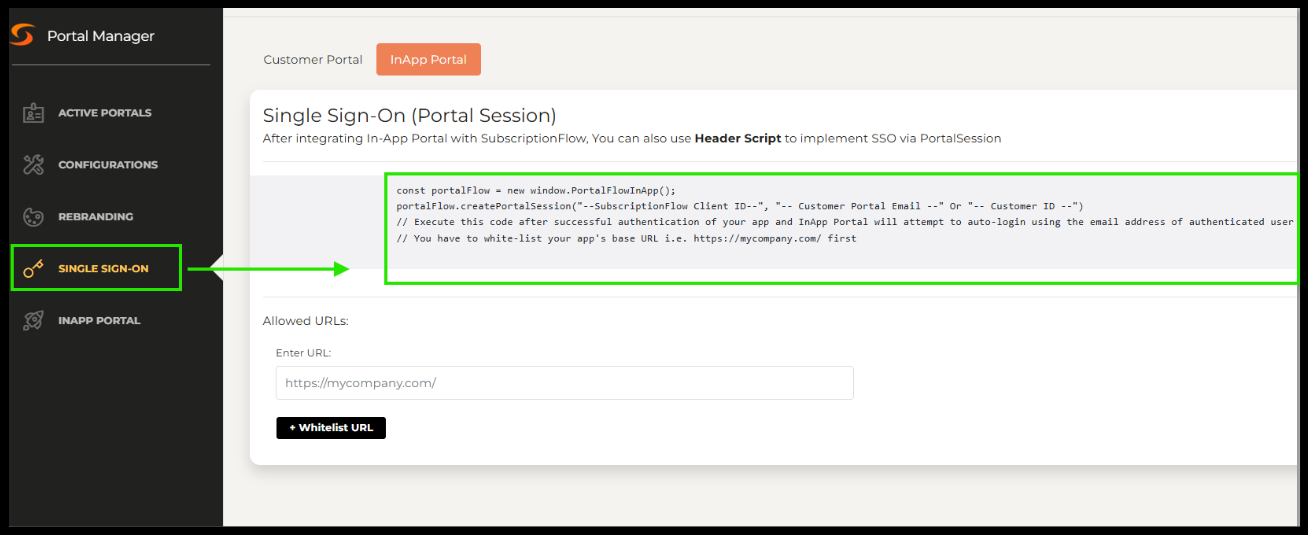Go to the Rebranding section label
1308x535 pixels.
click(x=96, y=217)
